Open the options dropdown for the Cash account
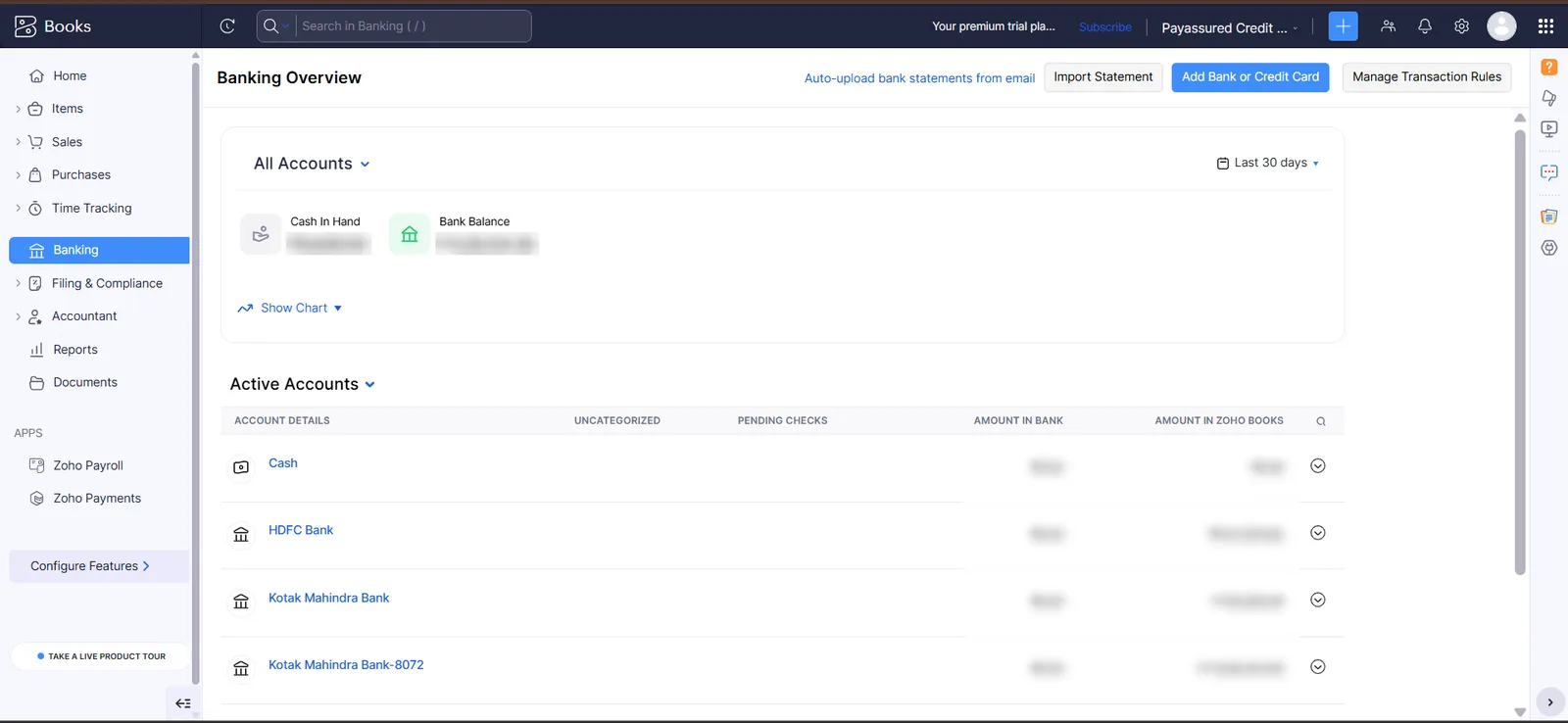Viewport: 1568px width, 723px height. pos(1318,466)
